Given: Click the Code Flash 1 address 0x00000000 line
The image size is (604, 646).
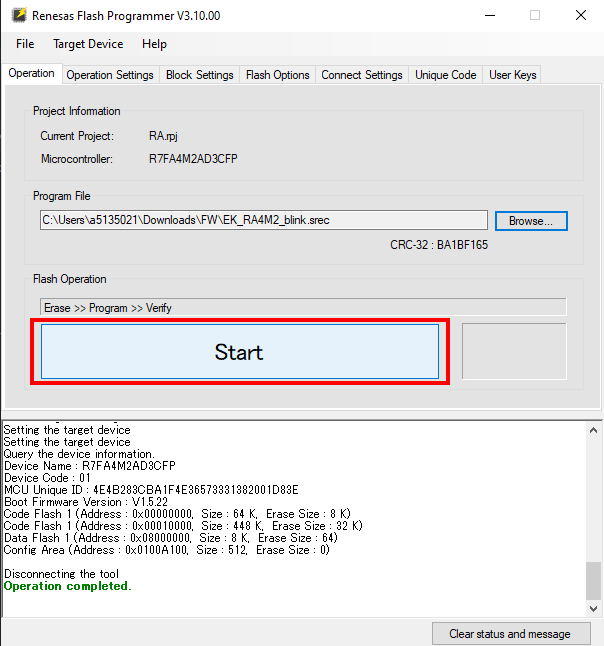Looking at the screenshot, I should click(177, 514).
